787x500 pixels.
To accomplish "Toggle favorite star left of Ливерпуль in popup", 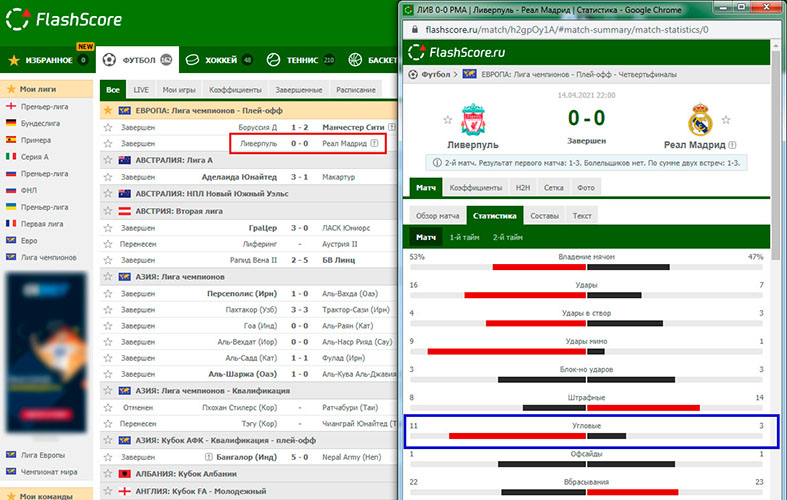I will 448,119.
